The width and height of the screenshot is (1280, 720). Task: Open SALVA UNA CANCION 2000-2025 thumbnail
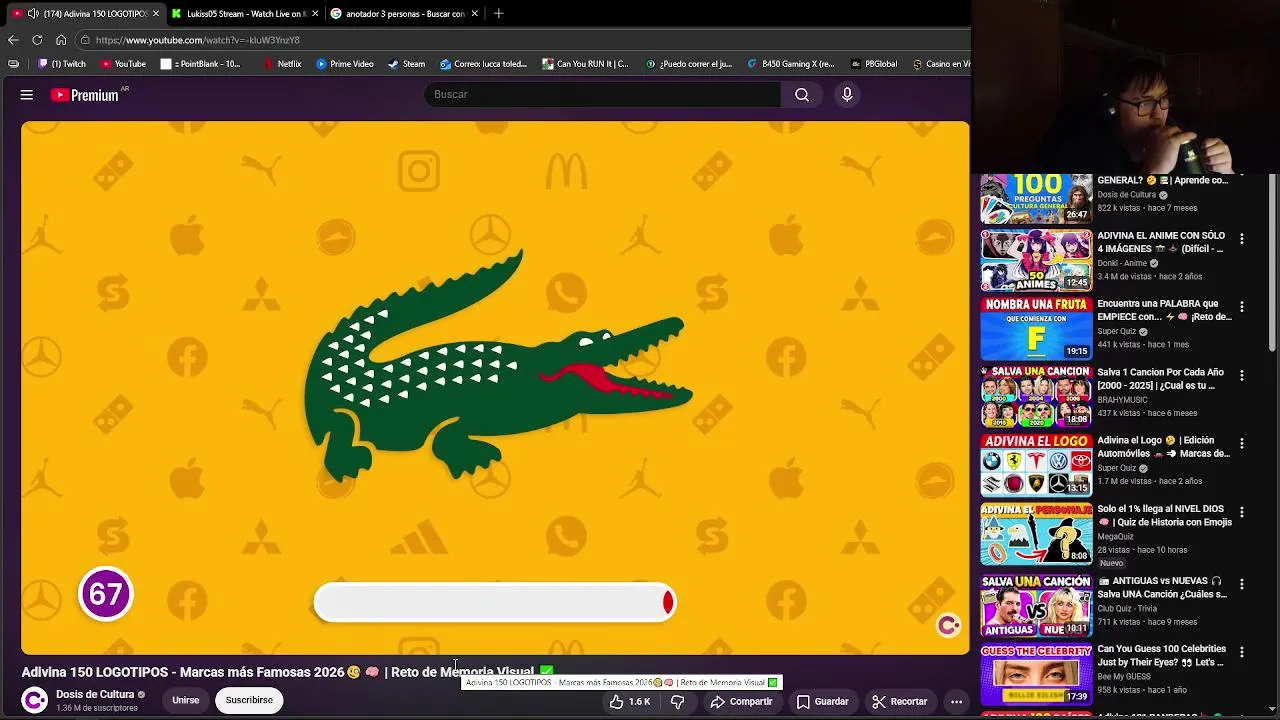point(1036,396)
